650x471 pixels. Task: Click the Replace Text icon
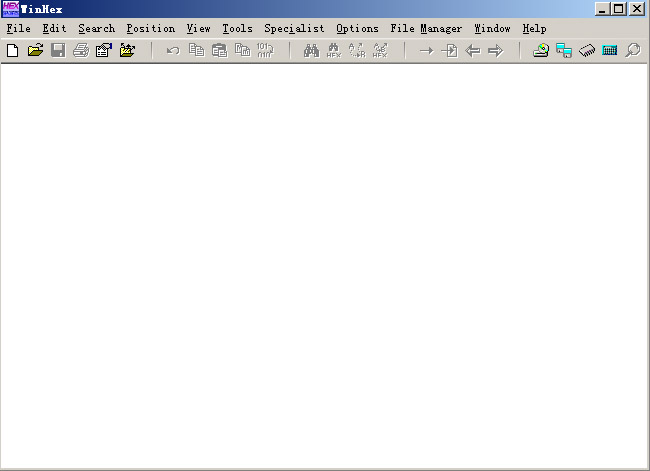pos(357,51)
